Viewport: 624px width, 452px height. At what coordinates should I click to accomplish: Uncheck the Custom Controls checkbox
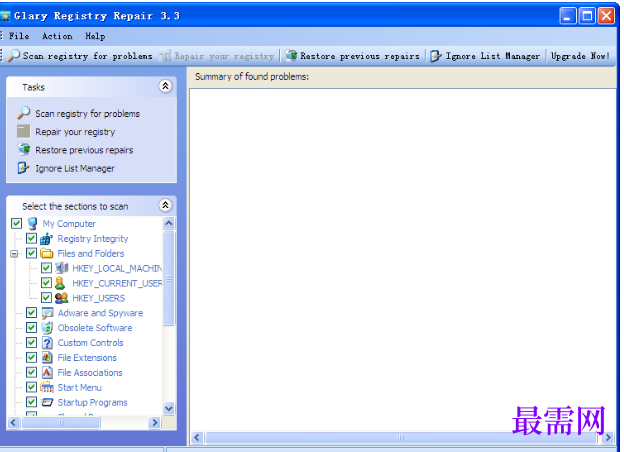tap(31, 343)
